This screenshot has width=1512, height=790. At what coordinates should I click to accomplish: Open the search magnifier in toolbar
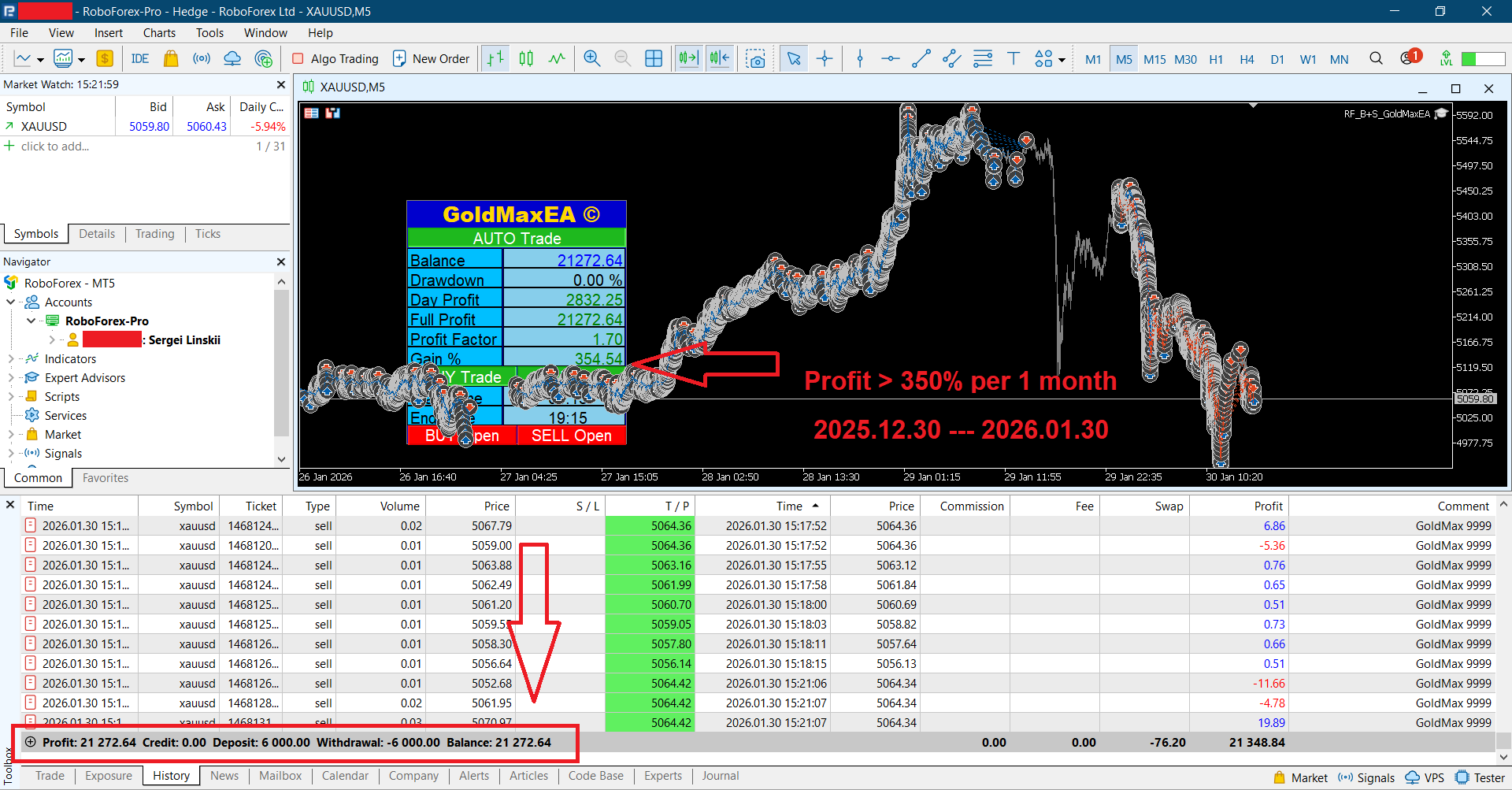(1376, 58)
